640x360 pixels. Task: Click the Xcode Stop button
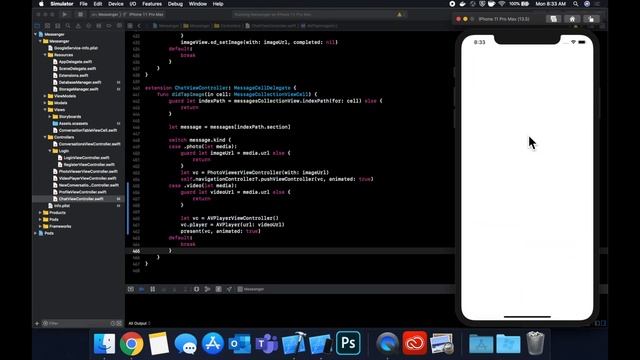pyautogui.click(x=80, y=14)
